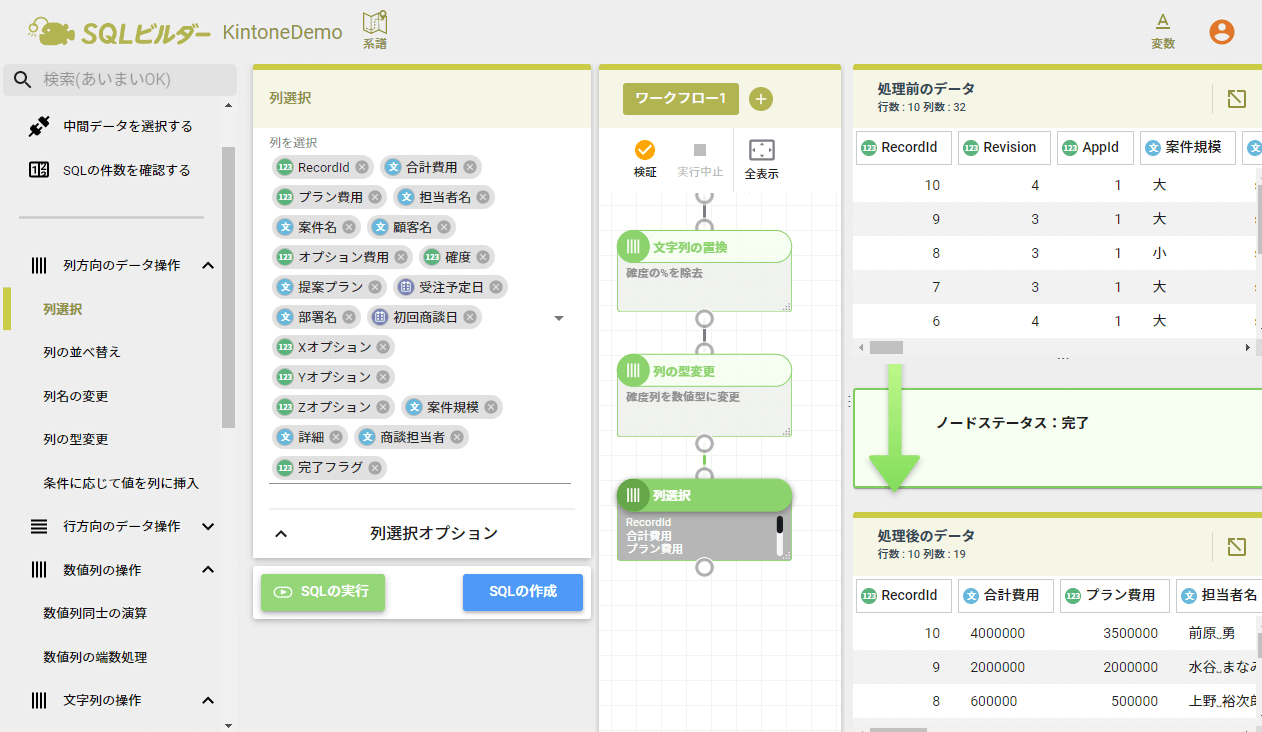Expand the 処理前のデータ panel

tap(1237, 98)
